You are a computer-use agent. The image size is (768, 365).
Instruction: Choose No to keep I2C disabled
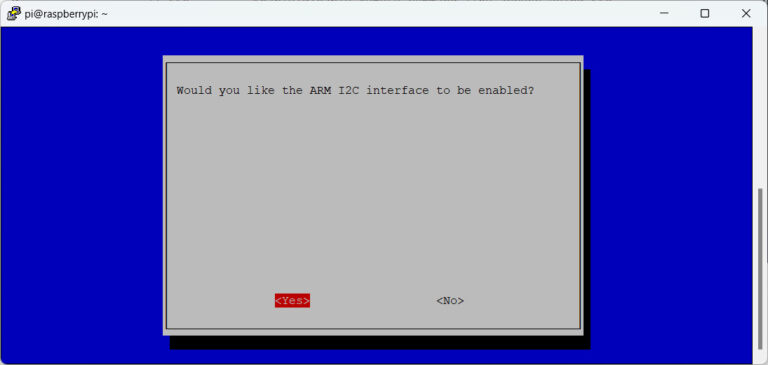(450, 300)
